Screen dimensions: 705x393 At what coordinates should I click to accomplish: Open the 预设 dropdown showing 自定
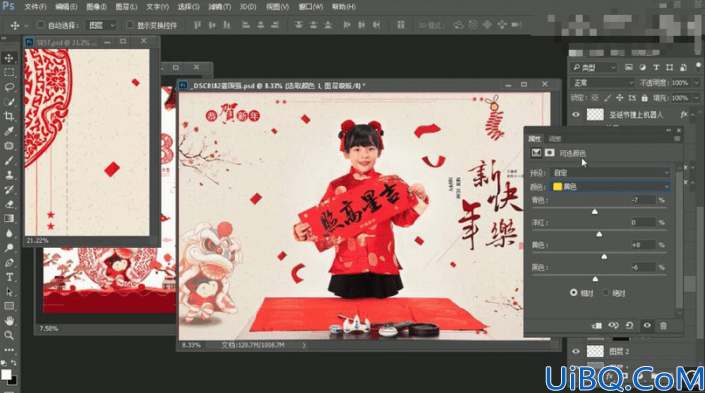pyautogui.click(x=610, y=173)
